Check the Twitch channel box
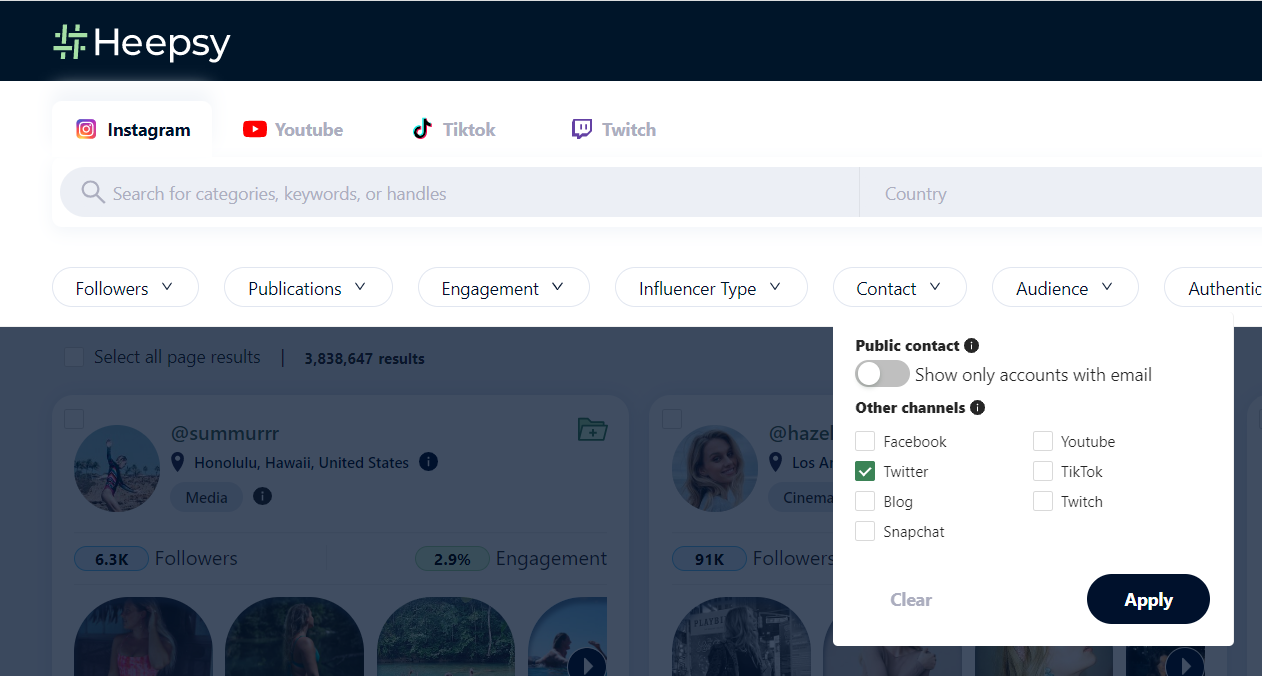This screenshot has width=1262, height=676. click(1043, 501)
